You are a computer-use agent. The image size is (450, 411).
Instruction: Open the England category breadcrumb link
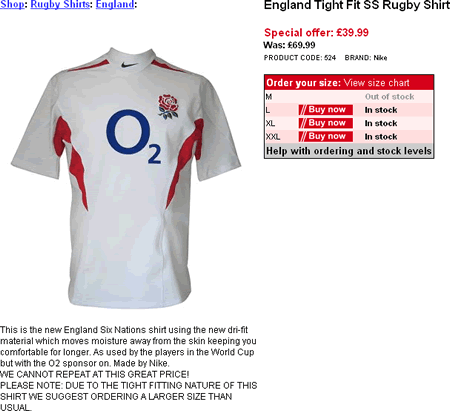click(x=115, y=4)
